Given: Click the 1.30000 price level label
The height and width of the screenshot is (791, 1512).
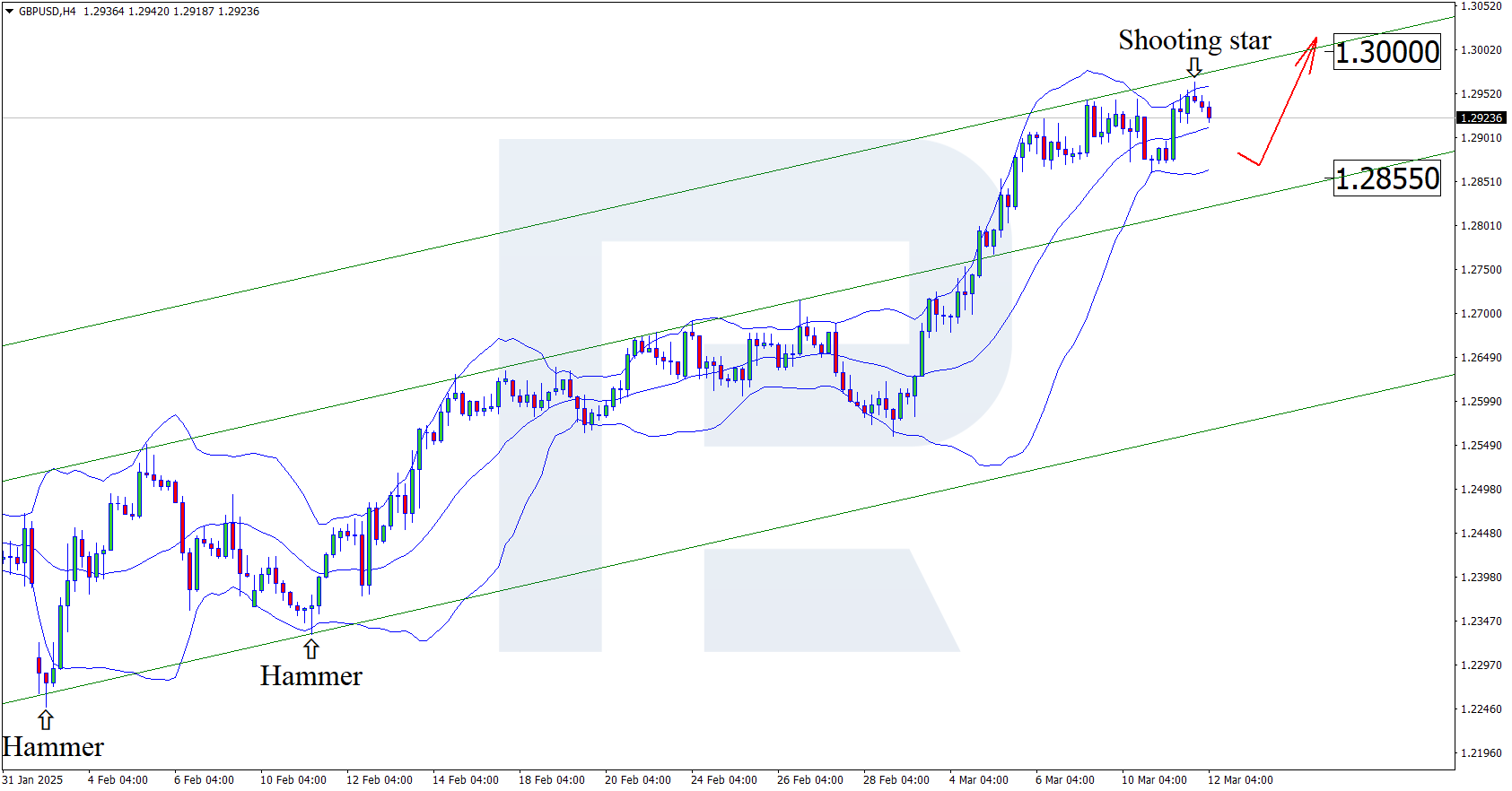Looking at the screenshot, I should (1387, 52).
